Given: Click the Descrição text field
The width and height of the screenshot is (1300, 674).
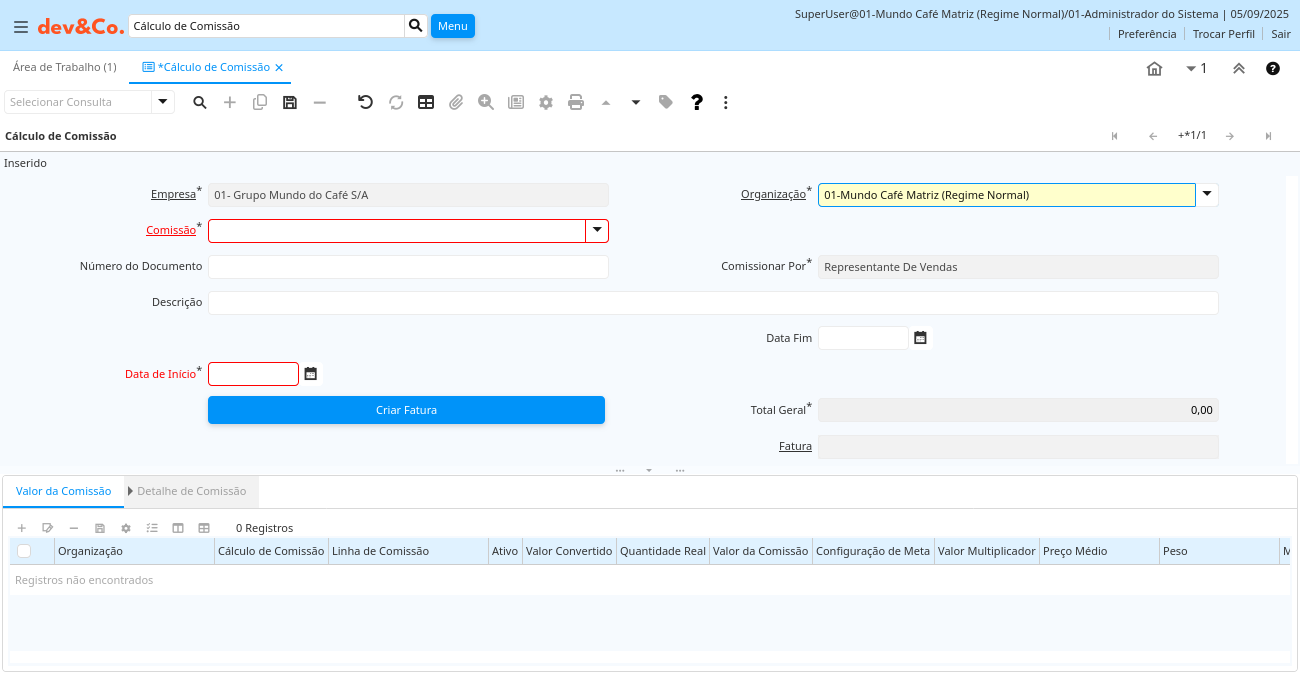Looking at the screenshot, I should (x=713, y=303).
